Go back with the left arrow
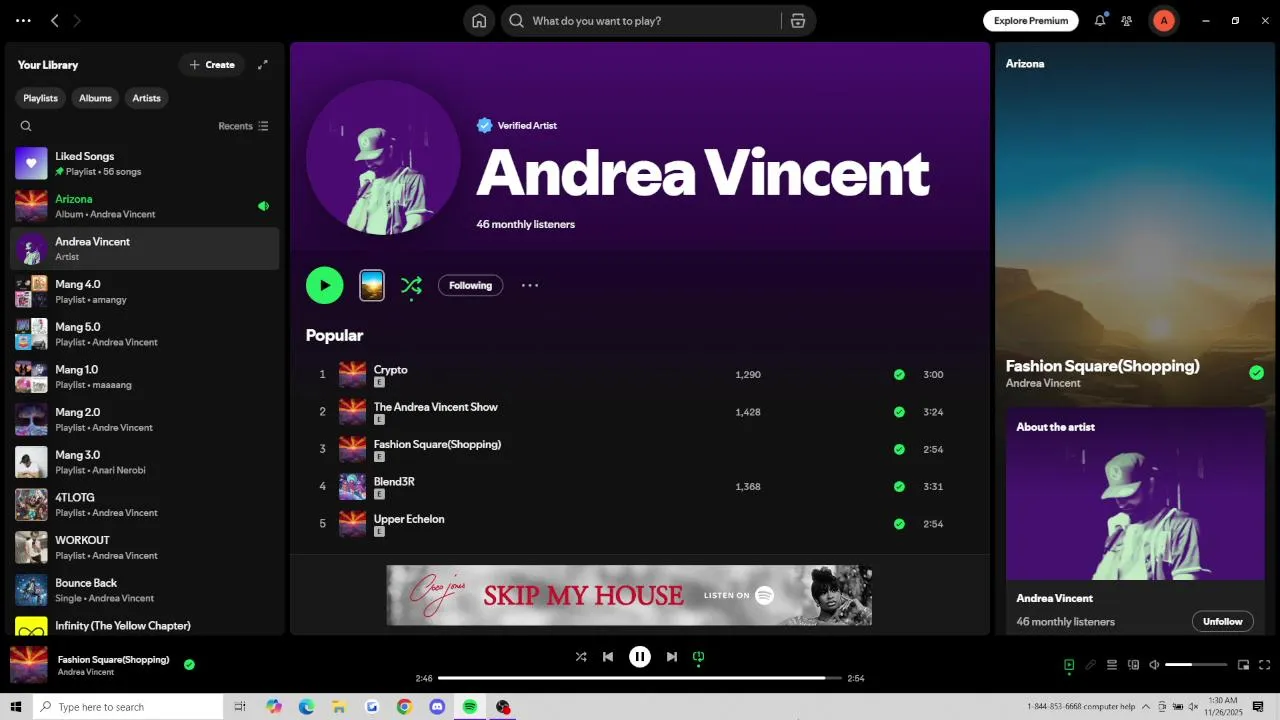The width and height of the screenshot is (1280, 720). pyautogui.click(x=55, y=20)
